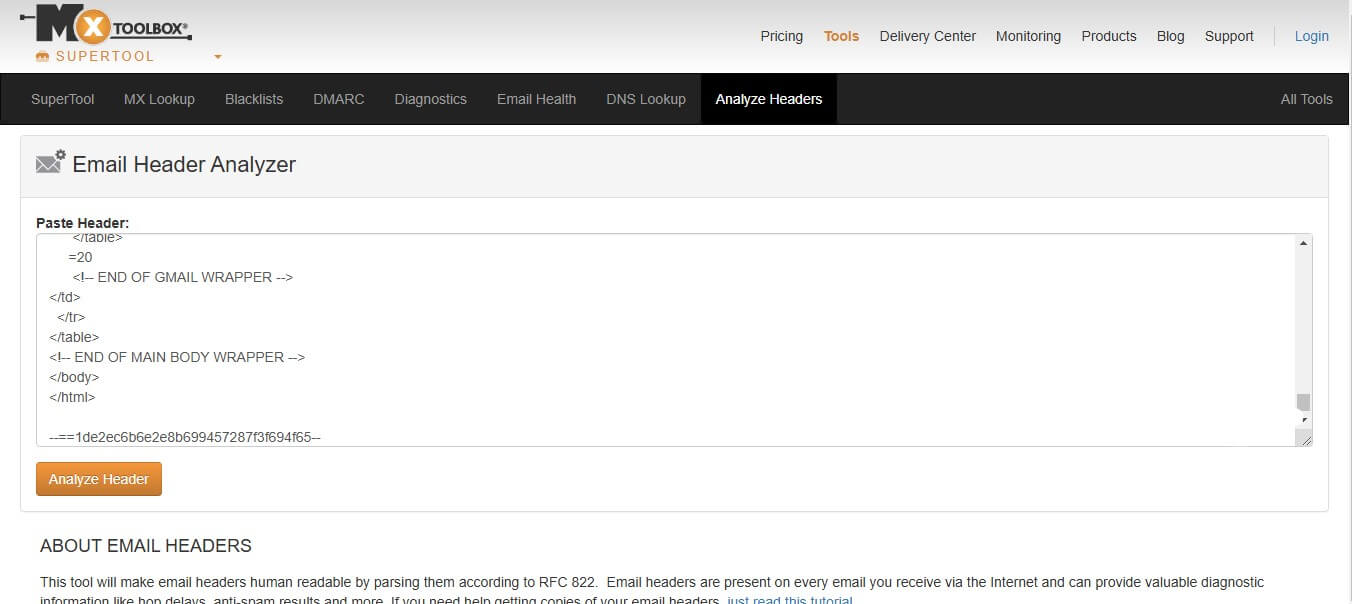1352x604 pixels.
Task: Click the Email Header Analyzer envelope icon
Action: pos(50,163)
